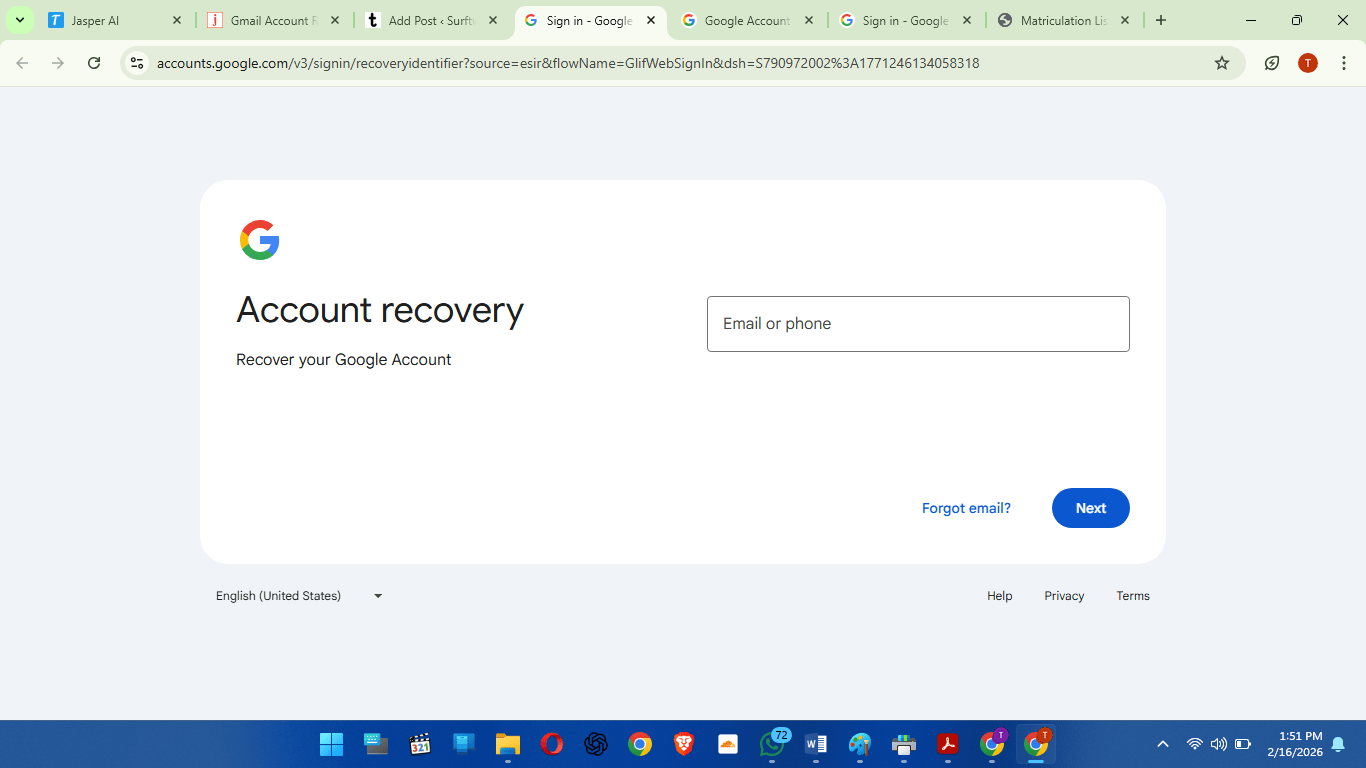Go forward with the browser forward arrow
The width and height of the screenshot is (1366, 768).
pyautogui.click(x=58, y=63)
